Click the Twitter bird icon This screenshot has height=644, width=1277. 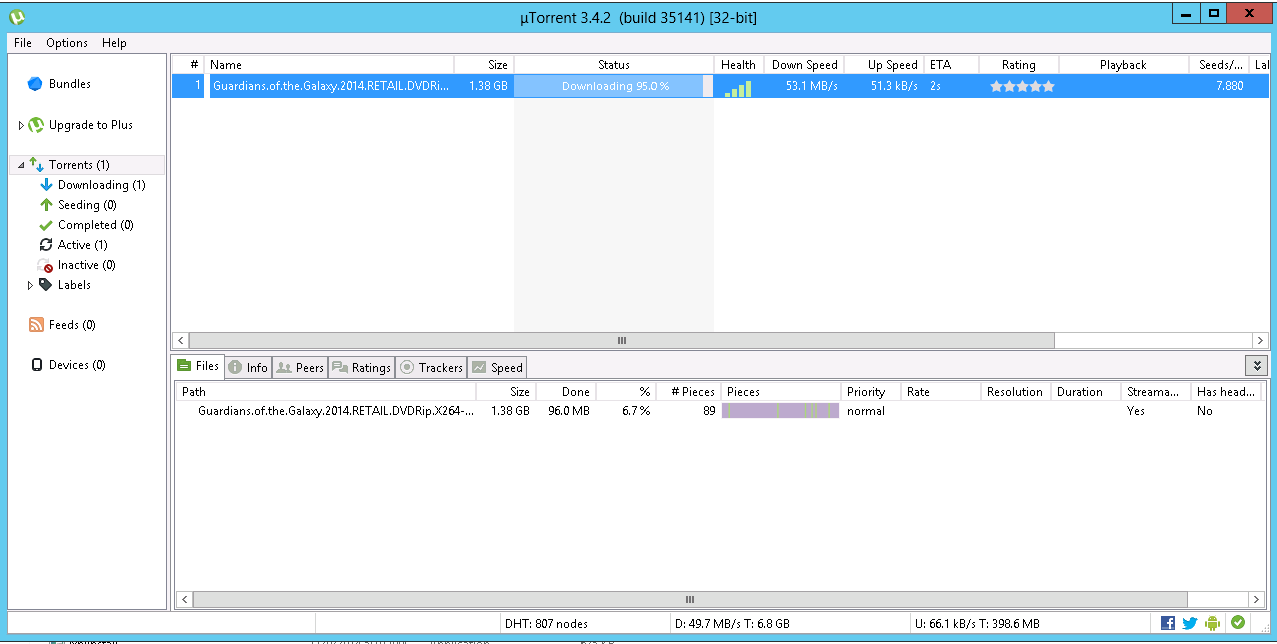[1190, 623]
